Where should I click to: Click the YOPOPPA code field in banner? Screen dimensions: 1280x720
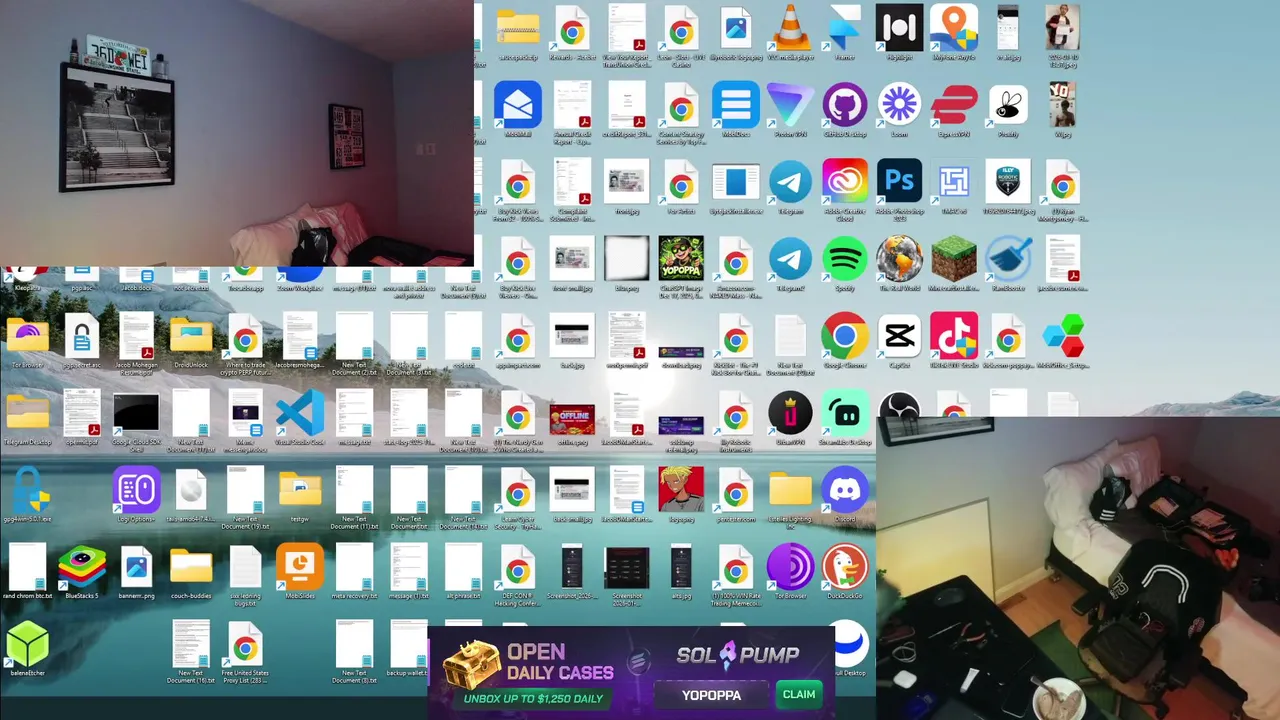point(711,695)
